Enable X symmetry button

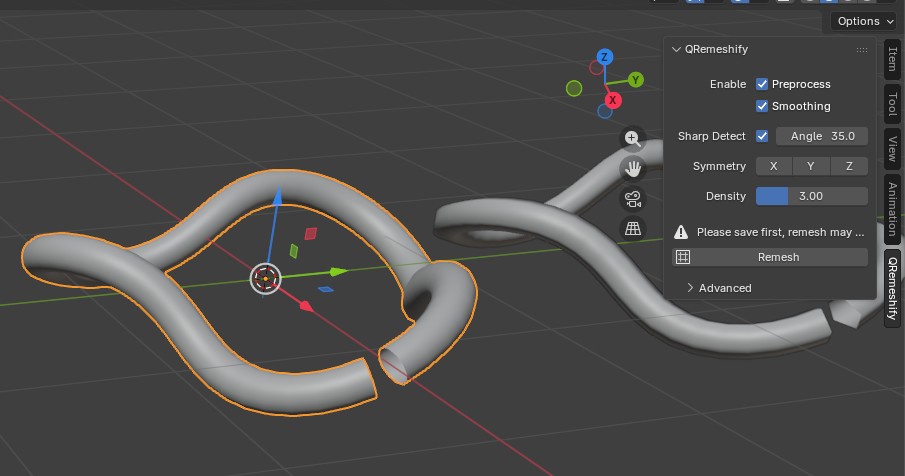click(773, 166)
